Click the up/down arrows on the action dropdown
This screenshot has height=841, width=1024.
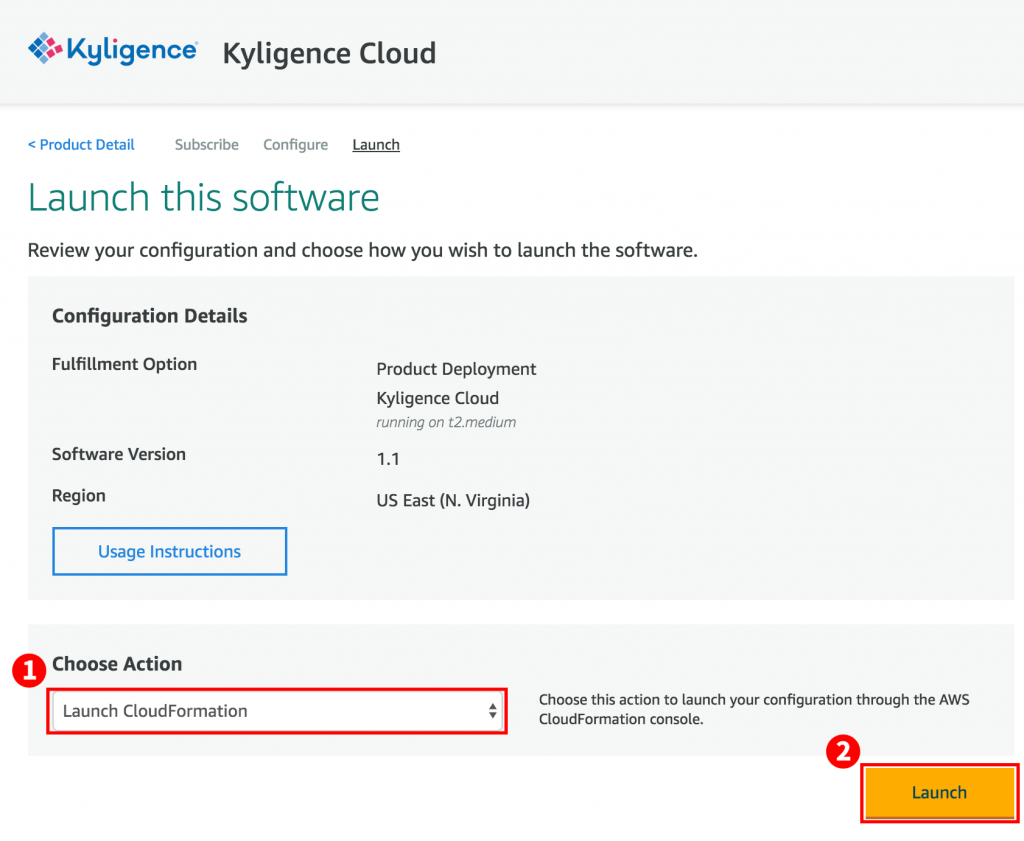pos(492,711)
